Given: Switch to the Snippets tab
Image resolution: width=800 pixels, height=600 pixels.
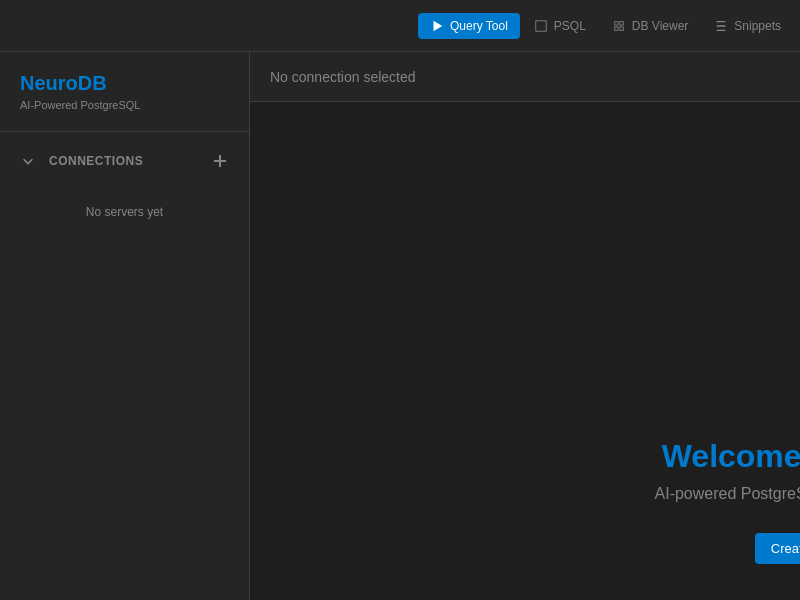Looking at the screenshot, I should click(x=748, y=26).
